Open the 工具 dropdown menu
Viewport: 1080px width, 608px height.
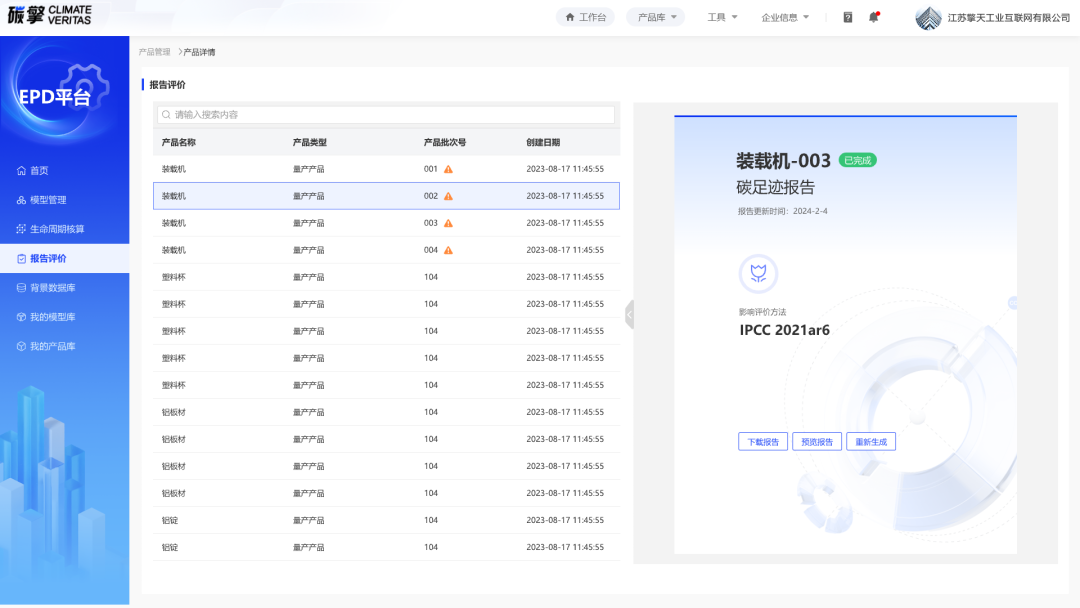tap(722, 17)
